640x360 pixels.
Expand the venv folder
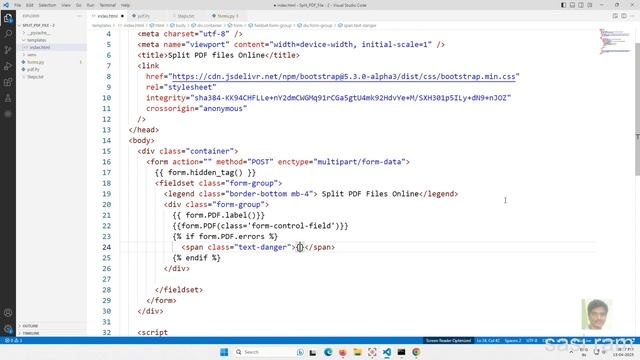(x=32, y=55)
